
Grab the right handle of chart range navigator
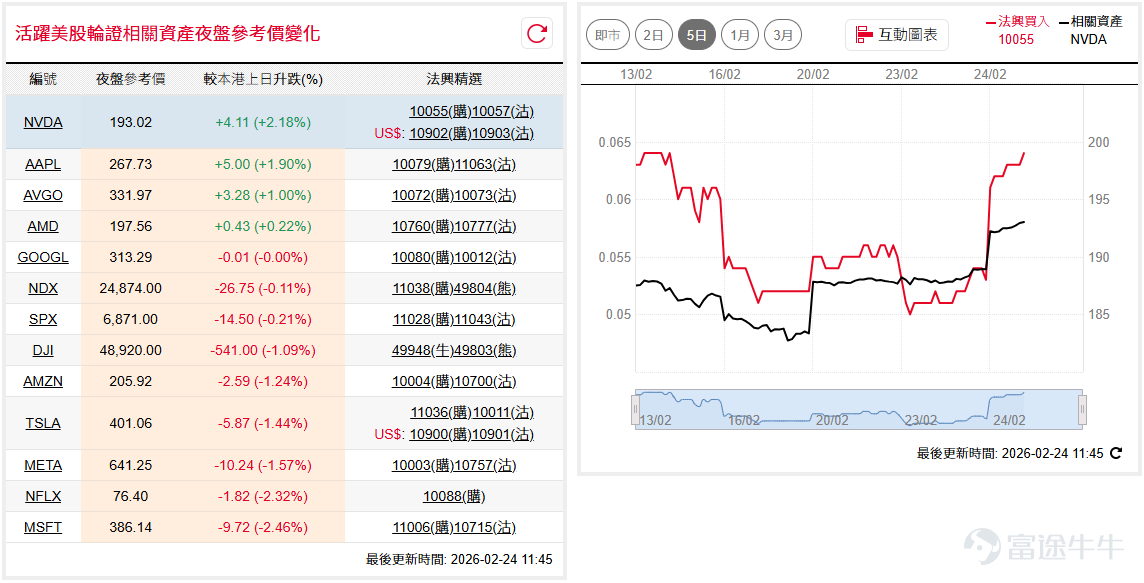click(x=1083, y=409)
